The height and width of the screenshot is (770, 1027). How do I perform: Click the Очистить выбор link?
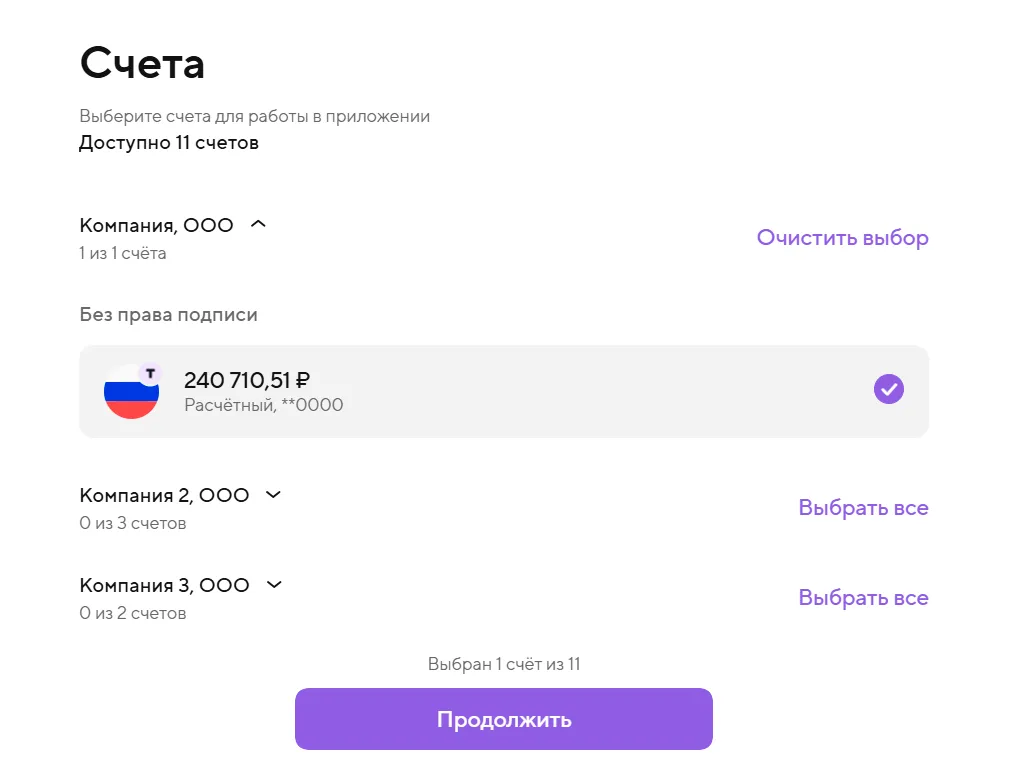click(x=842, y=238)
